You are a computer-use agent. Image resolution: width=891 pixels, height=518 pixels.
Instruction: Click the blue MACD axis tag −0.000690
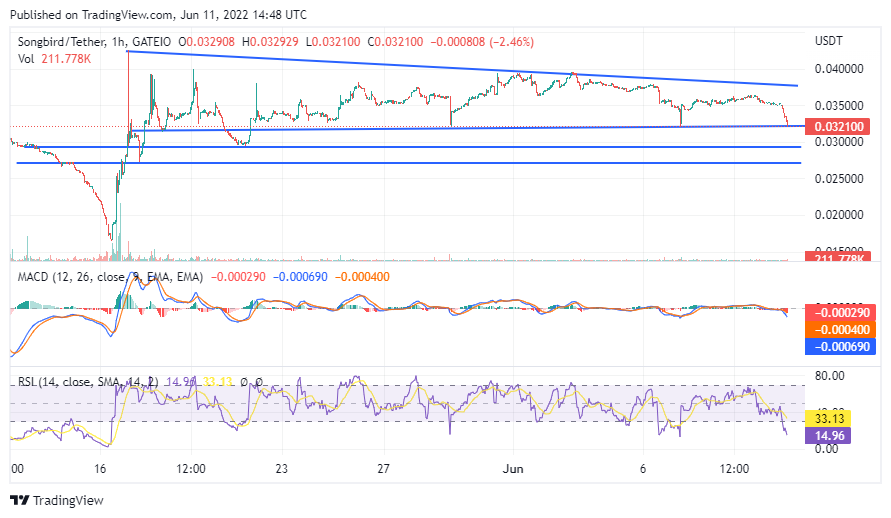(x=838, y=346)
